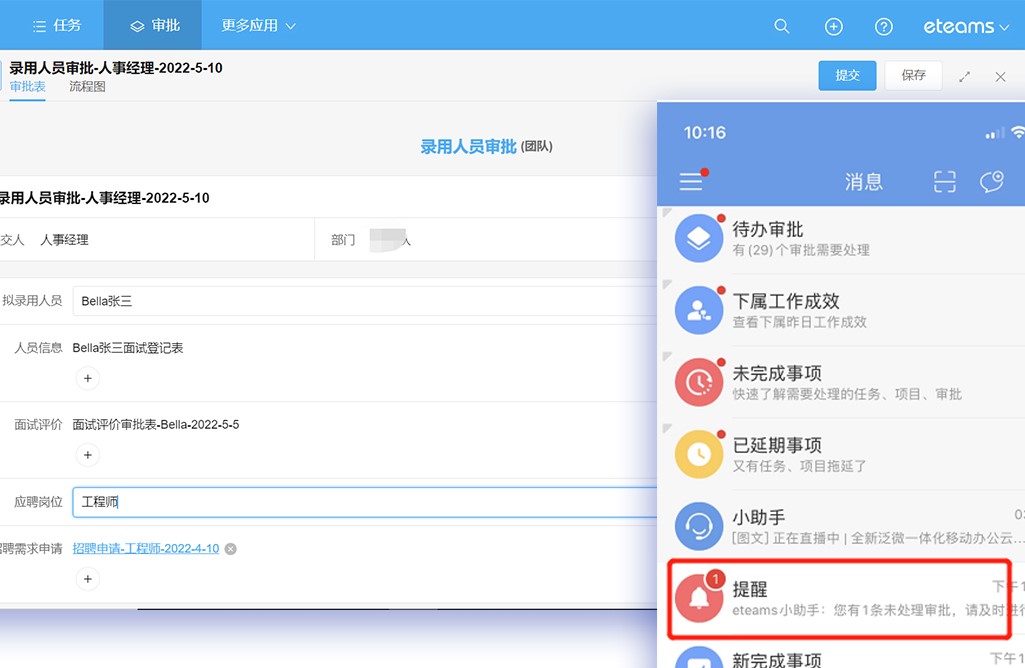The width and height of the screenshot is (1025, 668).
Task: Click the expand fullscreen arrows icon
Action: point(964,77)
